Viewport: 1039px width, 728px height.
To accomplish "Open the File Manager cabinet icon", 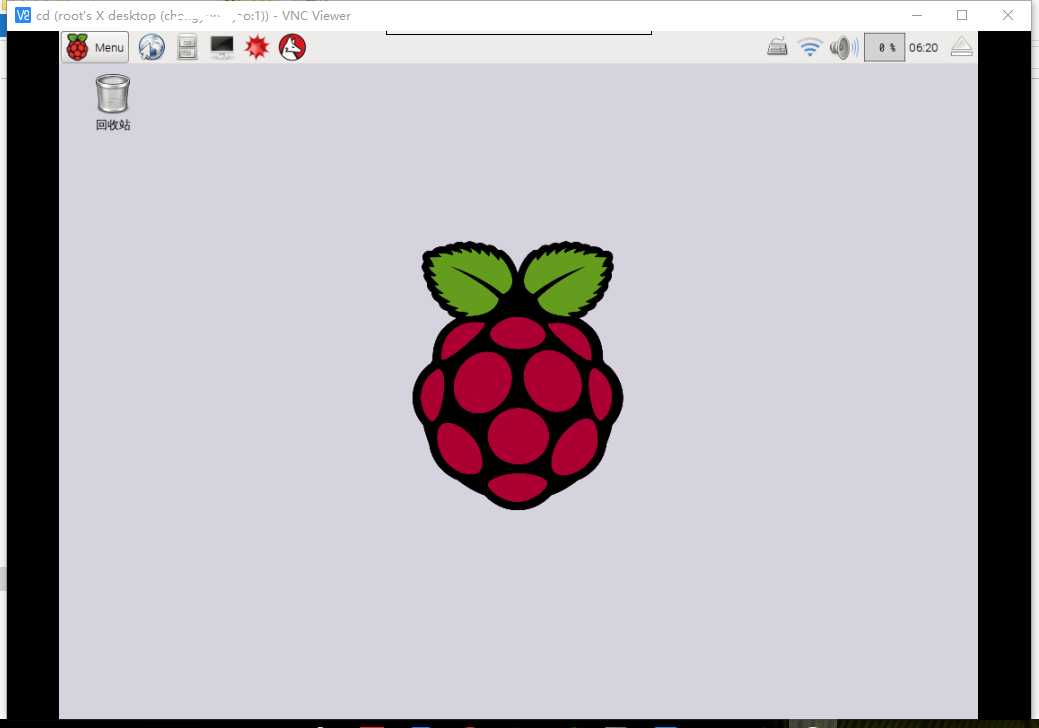I will pyautogui.click(x=188, y=47).
